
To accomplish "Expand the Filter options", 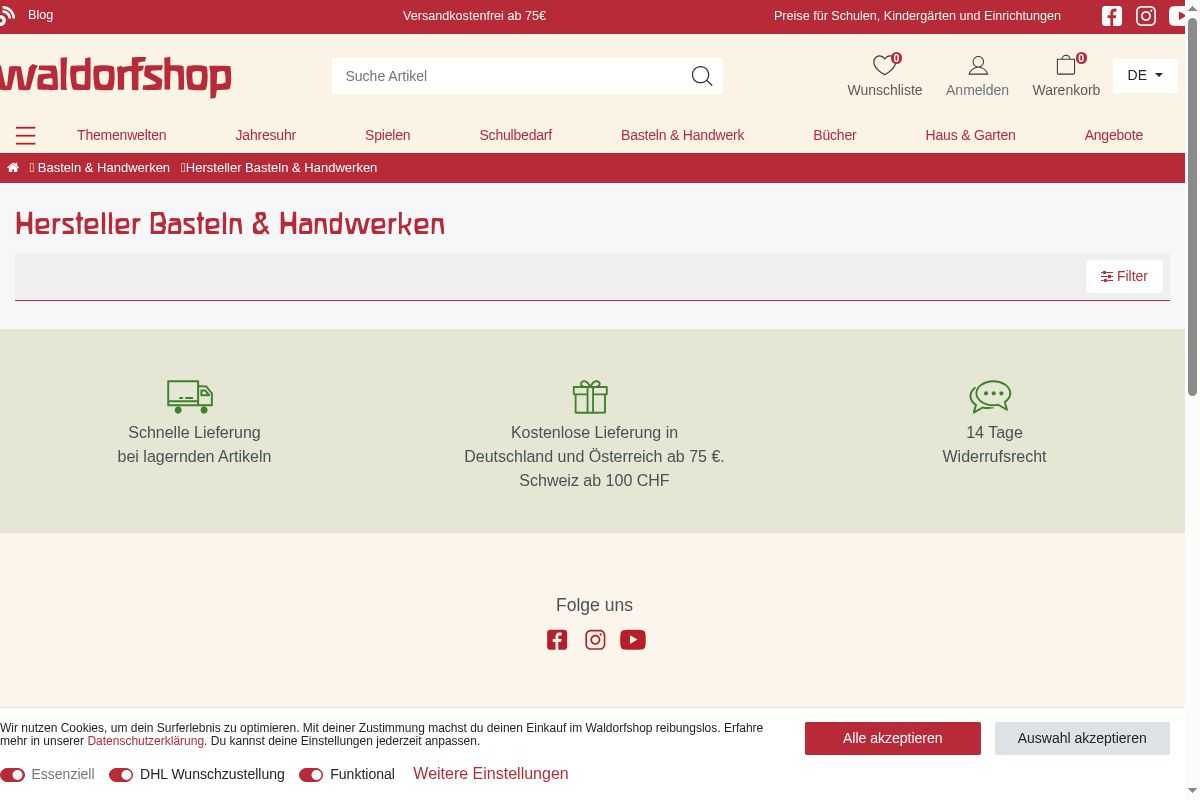I will coord(1124,276).
